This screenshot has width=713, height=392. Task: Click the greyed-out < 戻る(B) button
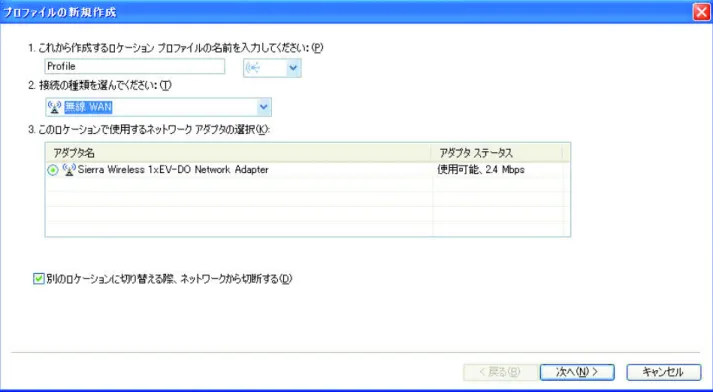pos(500,372)
